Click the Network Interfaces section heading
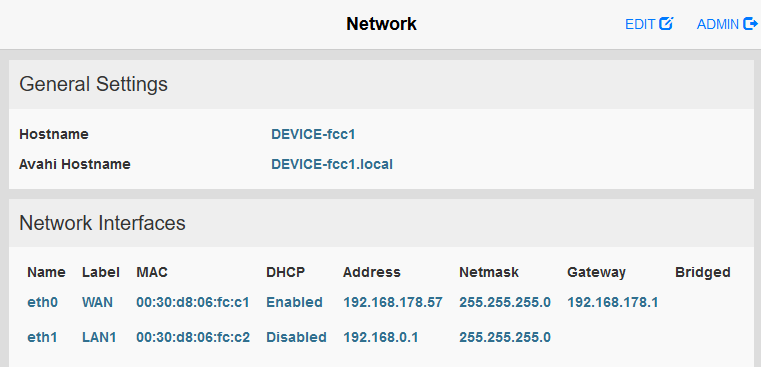761x367 pixels. 102,223
